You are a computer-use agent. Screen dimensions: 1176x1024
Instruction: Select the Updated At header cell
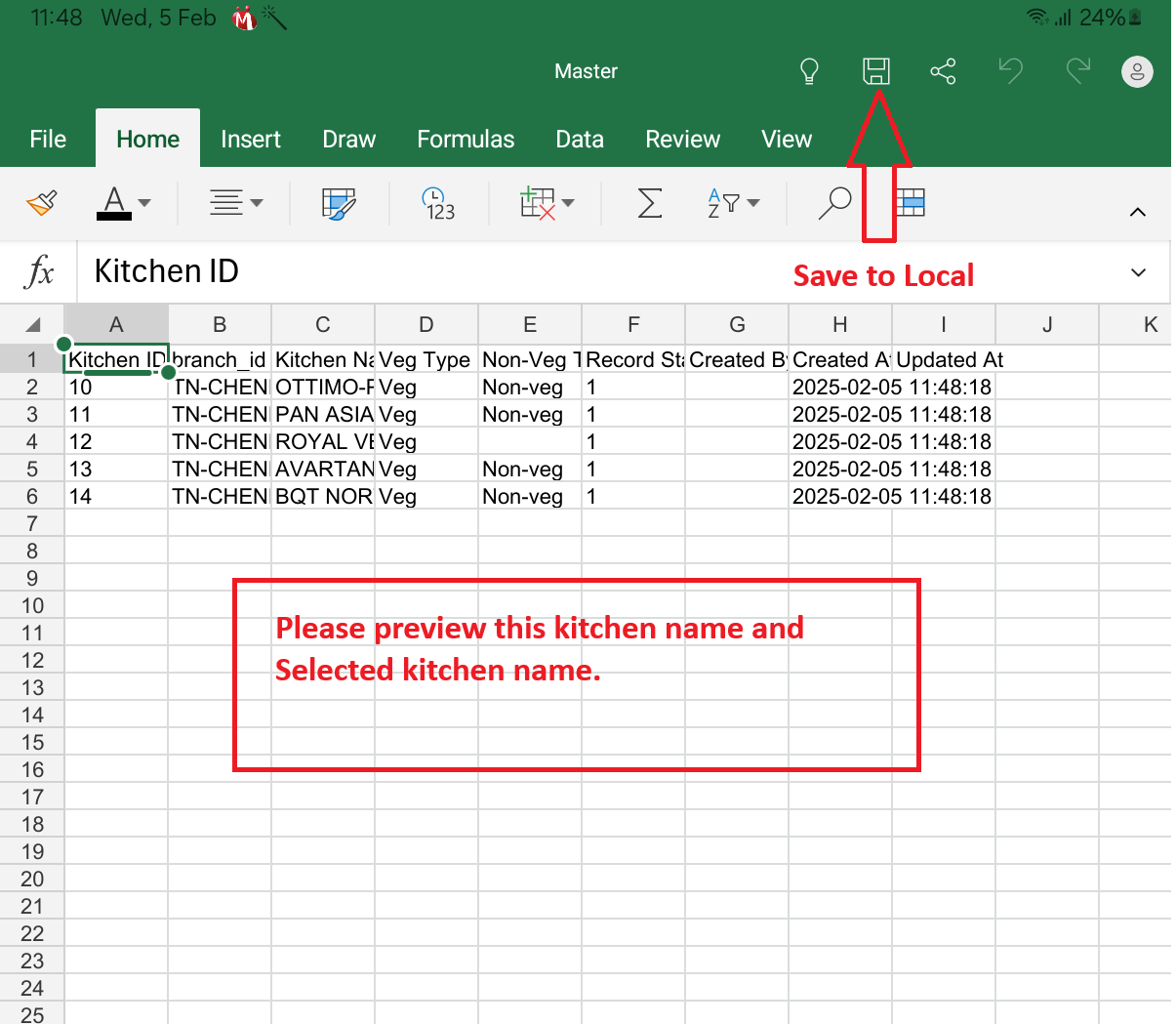944,360
